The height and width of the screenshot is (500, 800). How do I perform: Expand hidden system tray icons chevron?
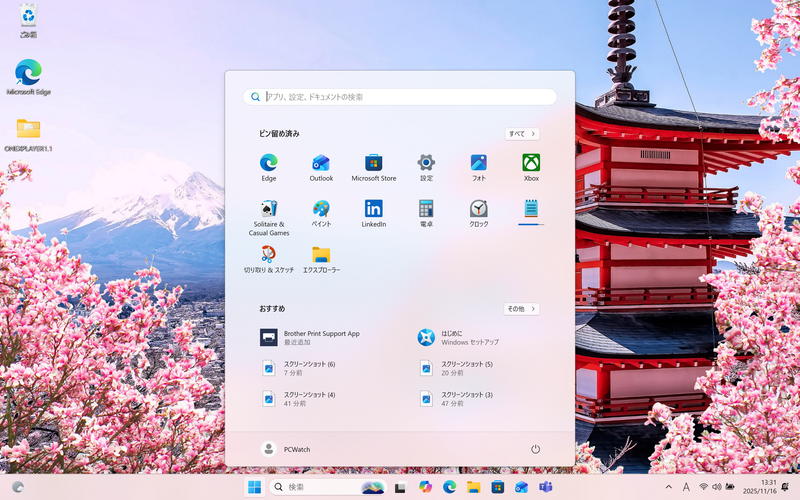669,487
